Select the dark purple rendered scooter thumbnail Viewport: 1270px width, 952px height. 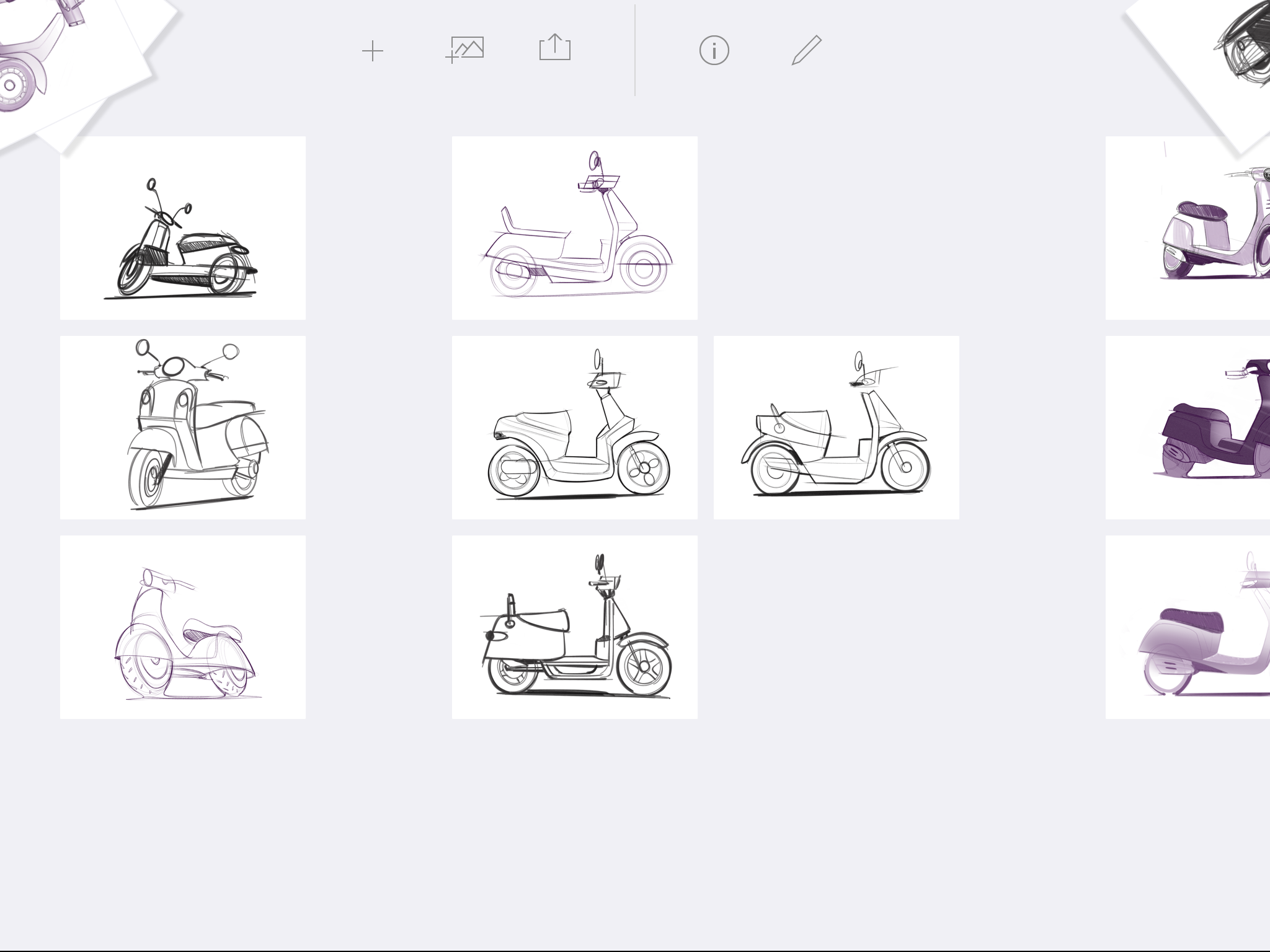(x=1188, y=428)
